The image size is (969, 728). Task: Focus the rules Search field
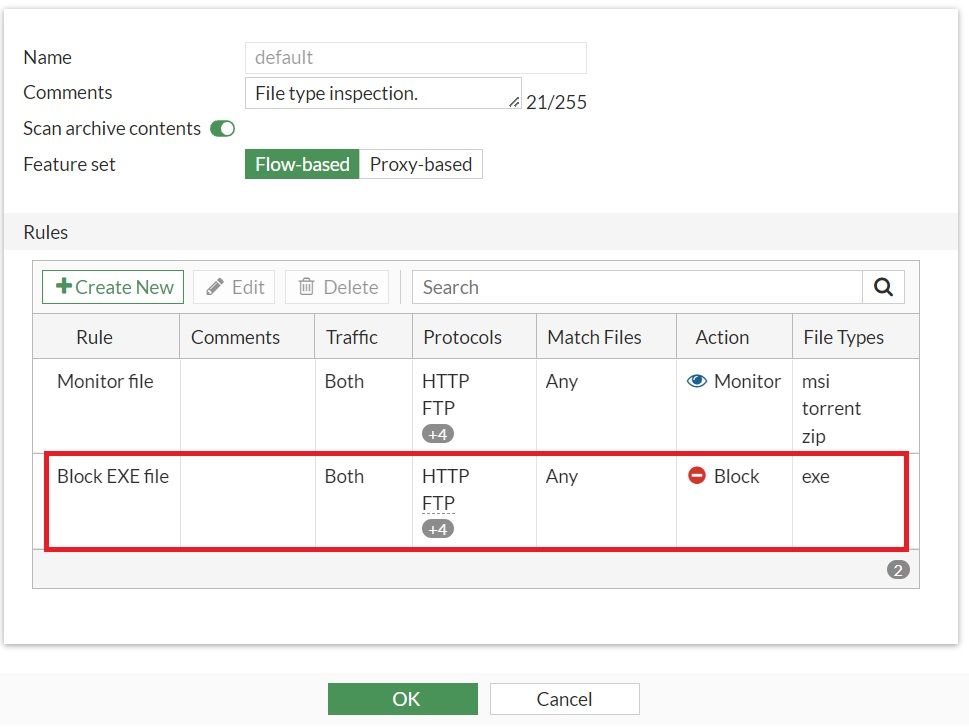(x=637, y=287)
